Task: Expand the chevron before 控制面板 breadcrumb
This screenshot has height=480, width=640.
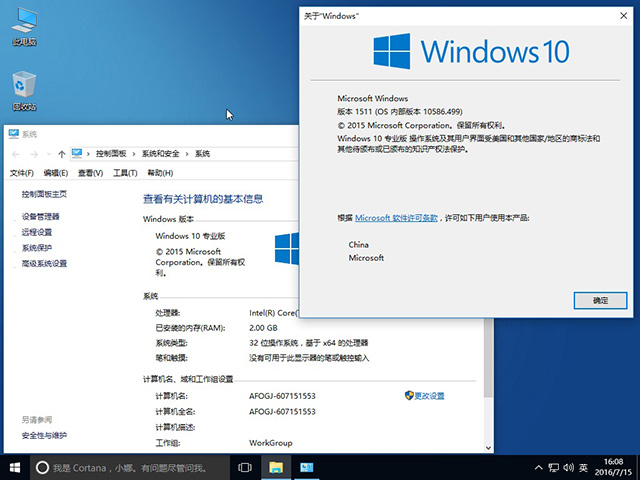Action: click(88, 154)
